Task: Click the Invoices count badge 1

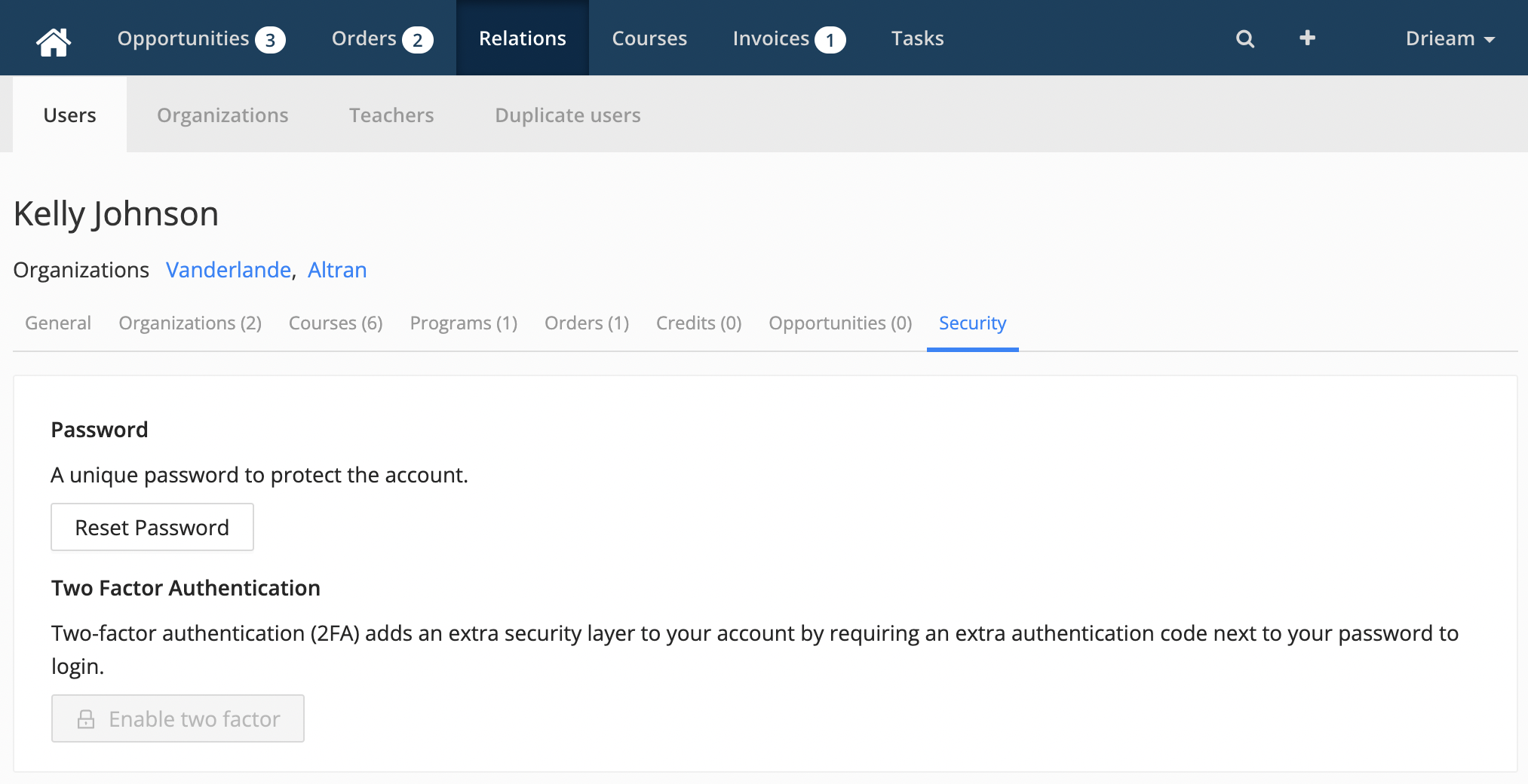Action: click(830, 40)
